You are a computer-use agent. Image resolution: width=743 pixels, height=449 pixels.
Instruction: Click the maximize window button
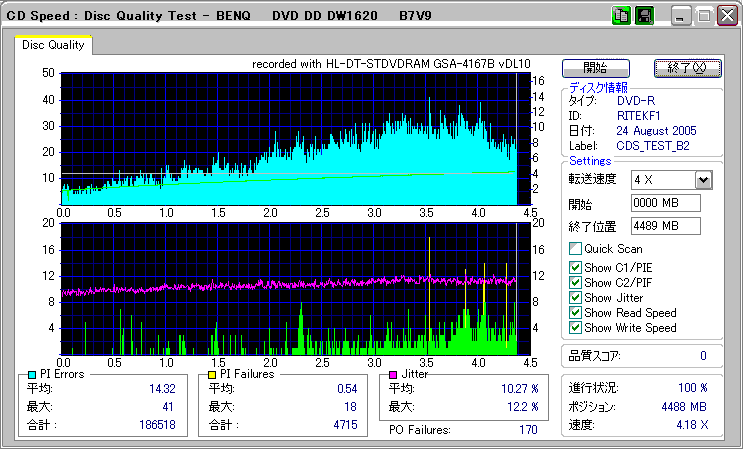[704, 16]
